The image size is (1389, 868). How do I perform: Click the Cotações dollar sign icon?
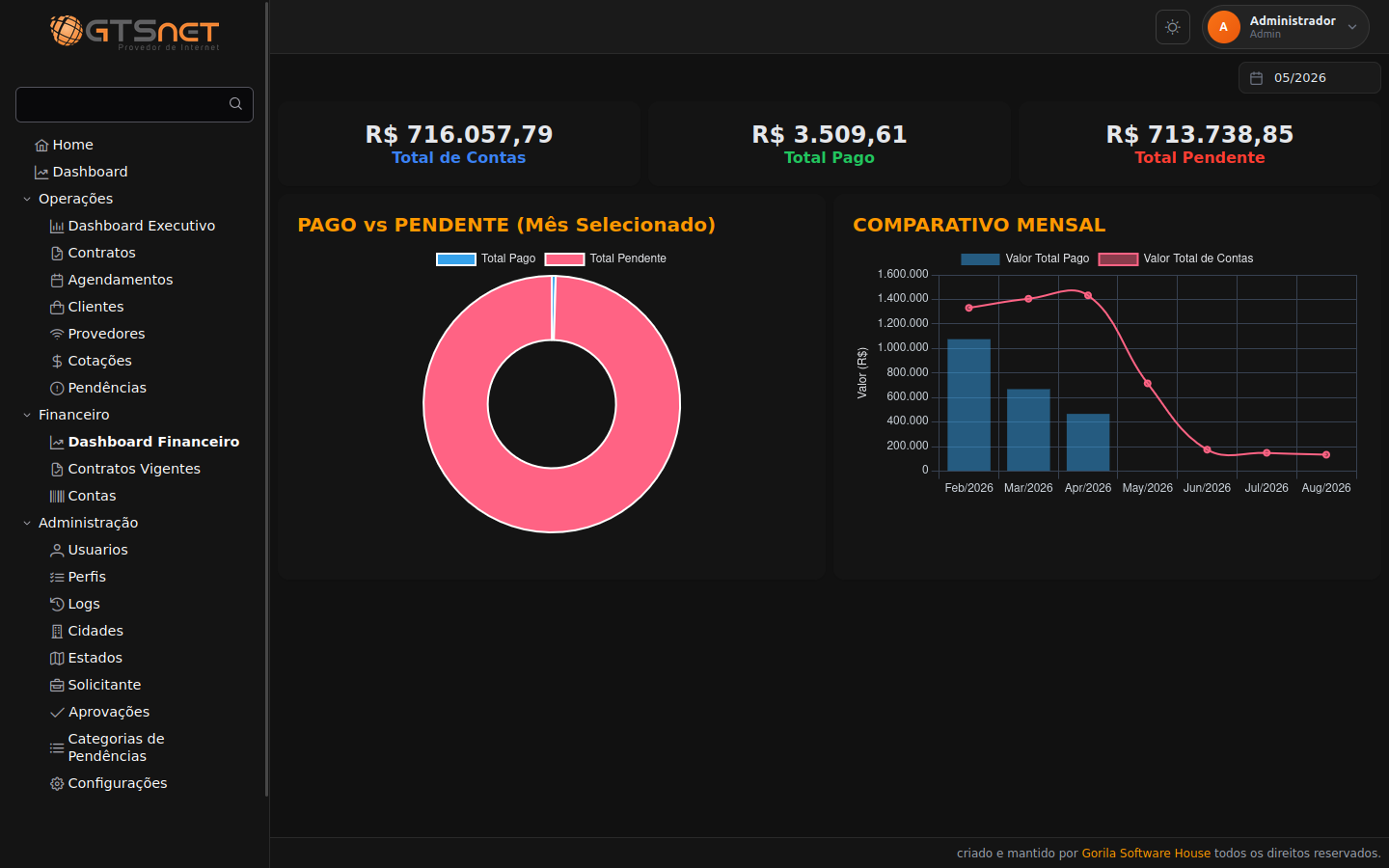57,362
